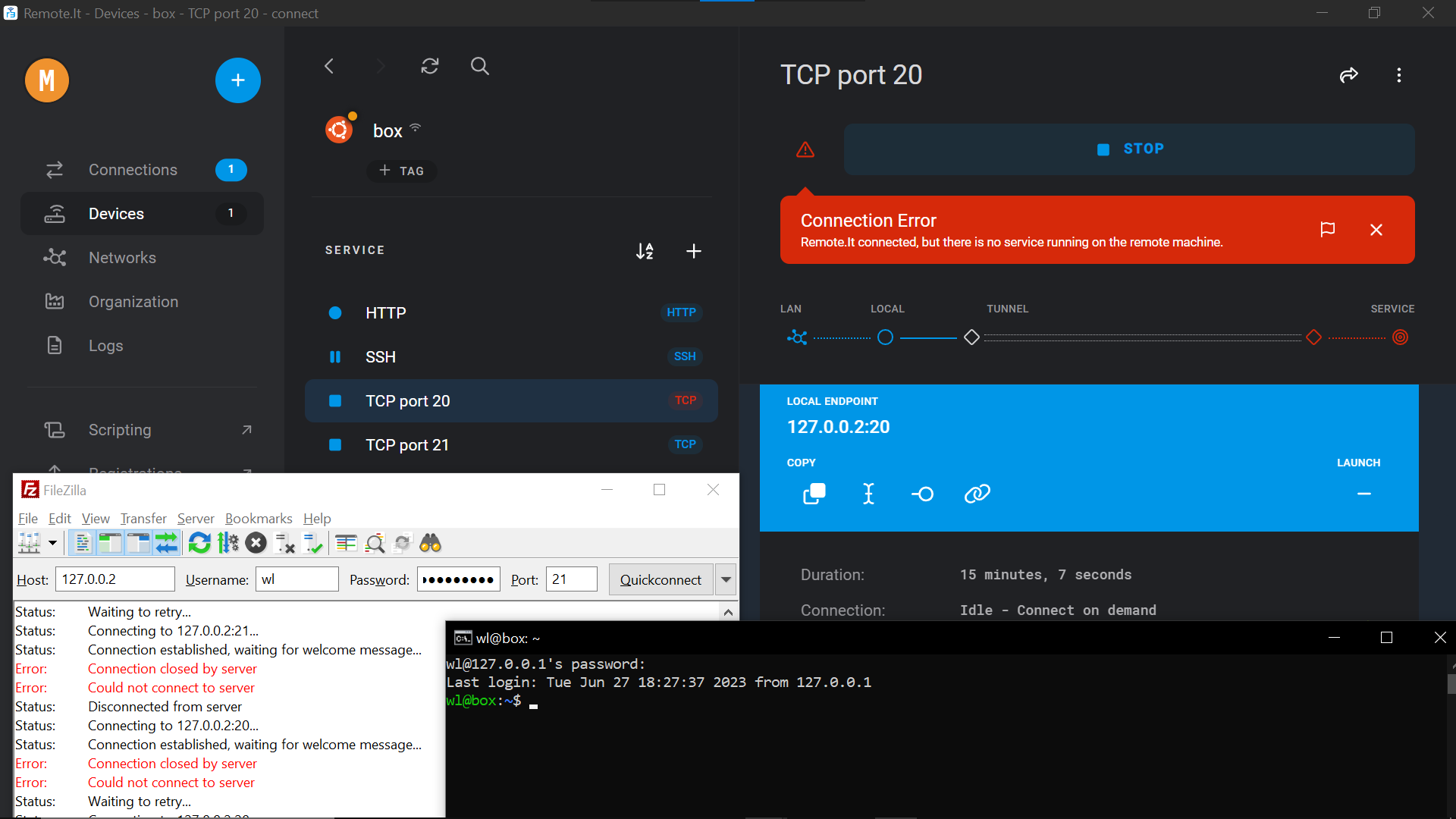Click the launch dash icon under LAUNCH
The image size is (1456, 819).
click(x=1364, y=494)
